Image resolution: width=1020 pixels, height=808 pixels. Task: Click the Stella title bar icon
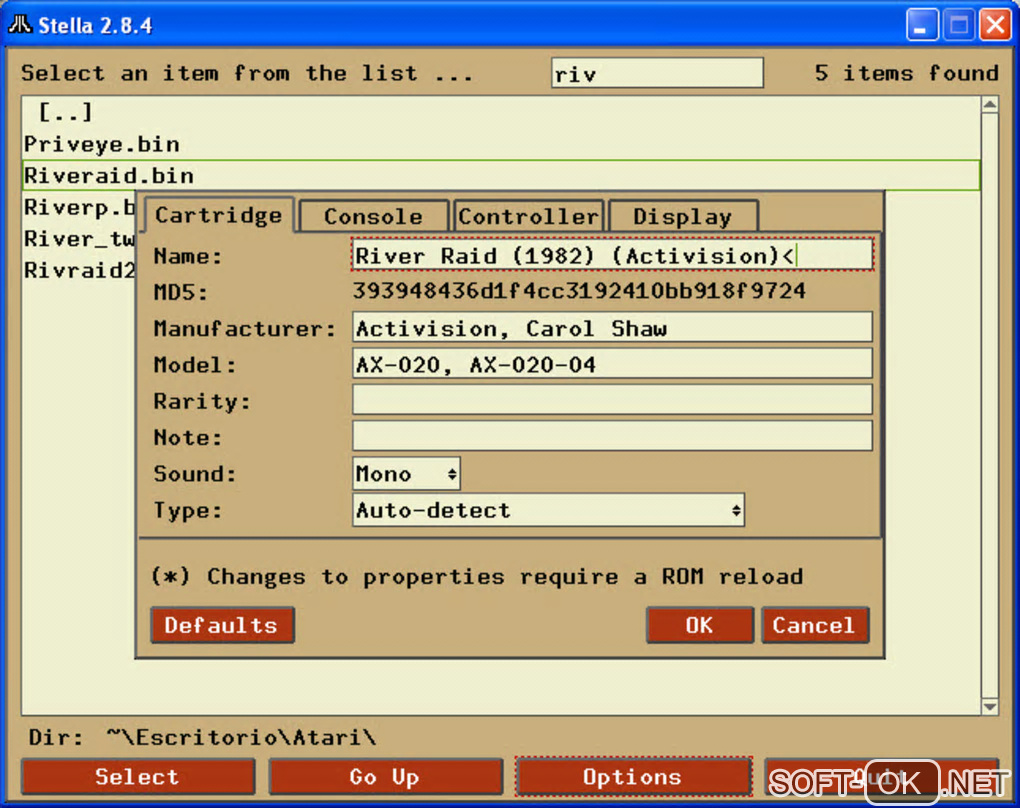click(20, 25)
